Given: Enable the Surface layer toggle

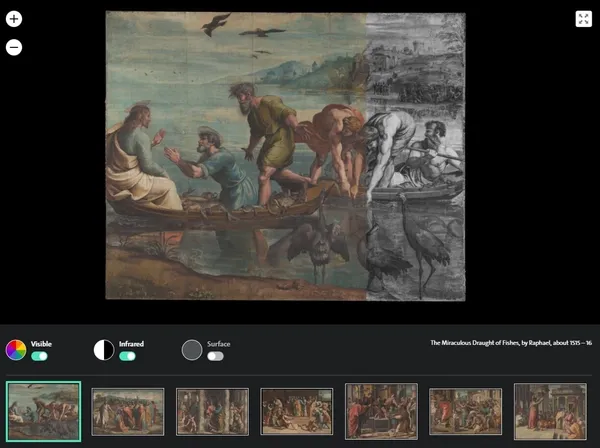Looking at the screenshot, I should (x=215, y=356).
